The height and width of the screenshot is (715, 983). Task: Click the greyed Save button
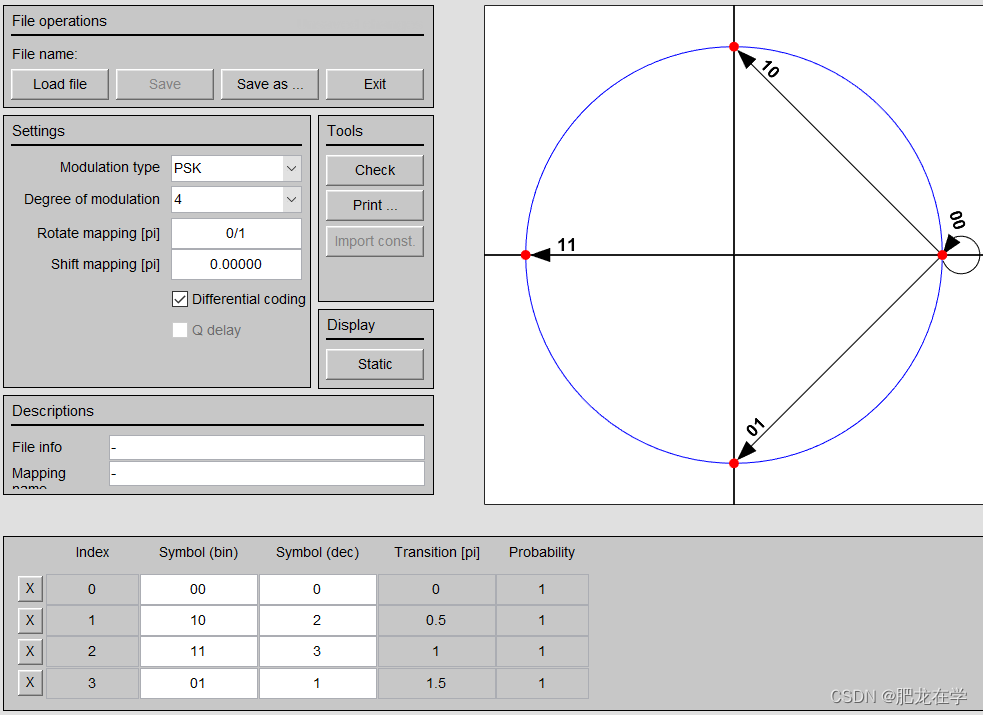(x=165, y=84)
